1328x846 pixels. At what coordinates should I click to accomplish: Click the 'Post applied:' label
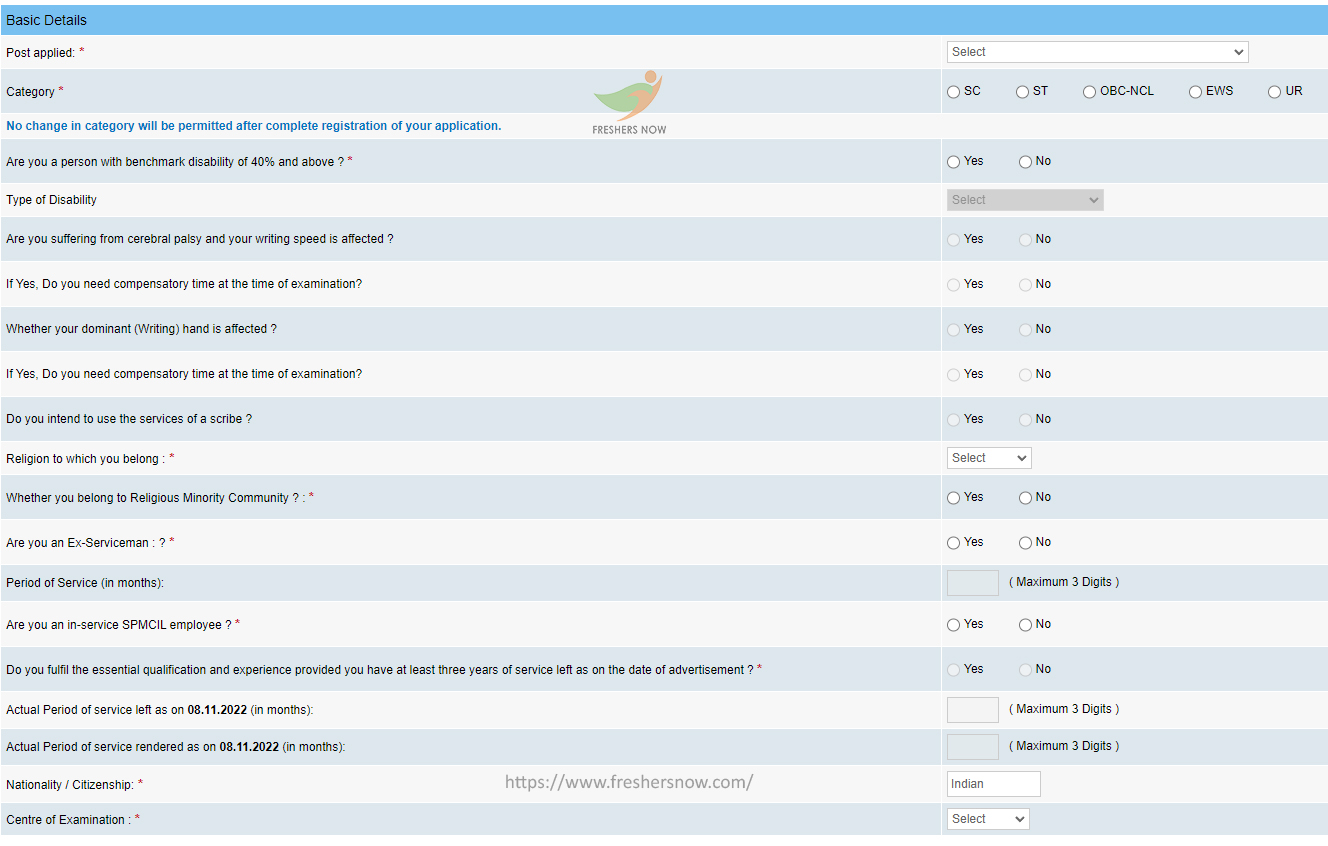[x=41, y=52]
